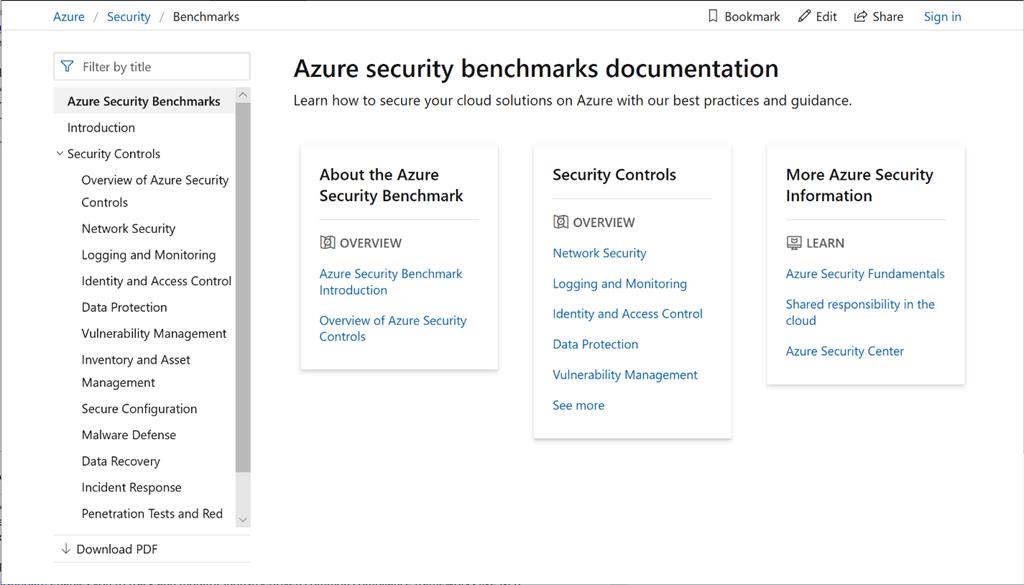Select Sign in
Viewport: 1024px width, 585px height.
(x=942, y=16)
